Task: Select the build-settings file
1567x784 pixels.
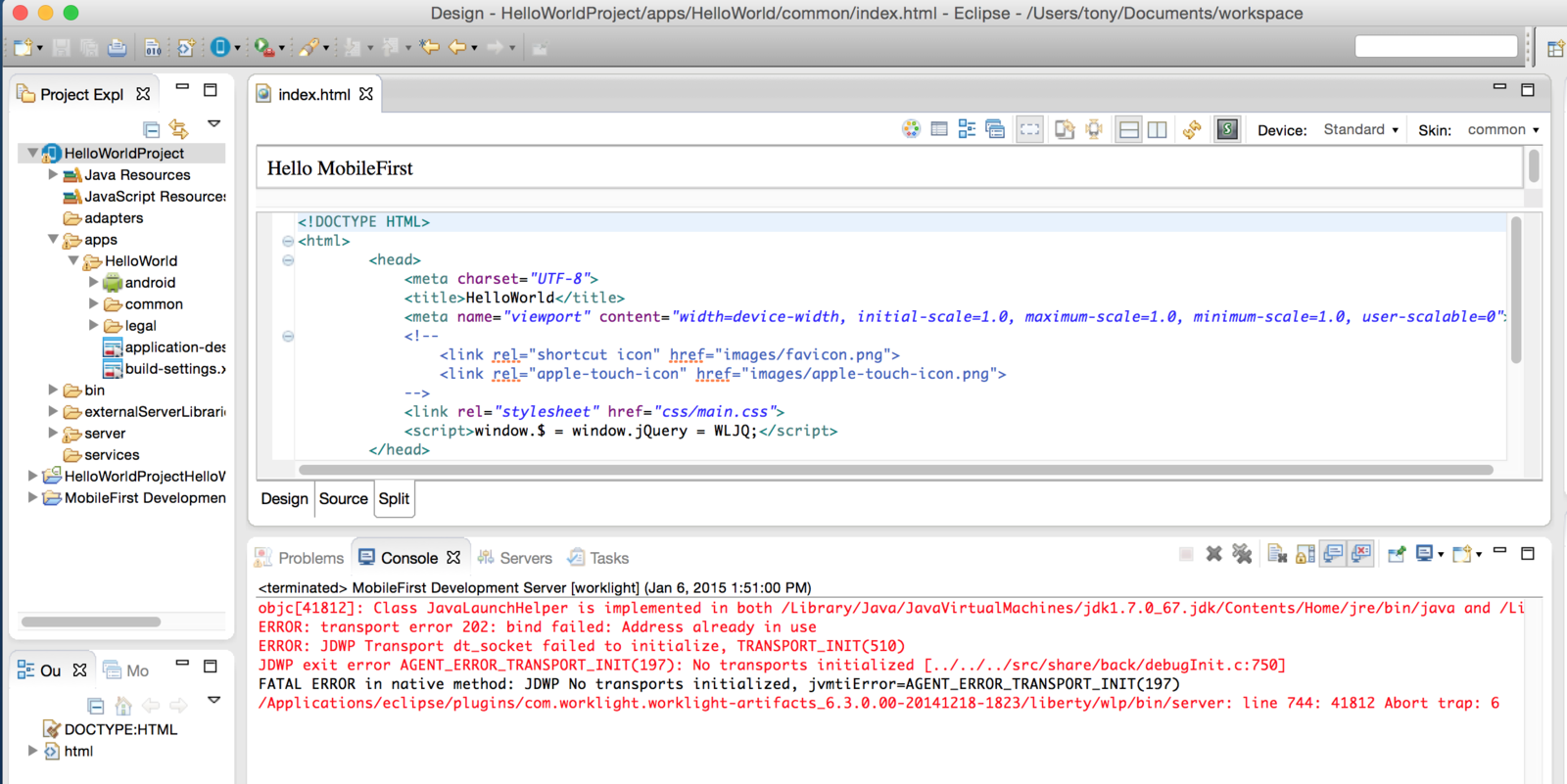Action: pyautogui.click(x=165, y=368)
